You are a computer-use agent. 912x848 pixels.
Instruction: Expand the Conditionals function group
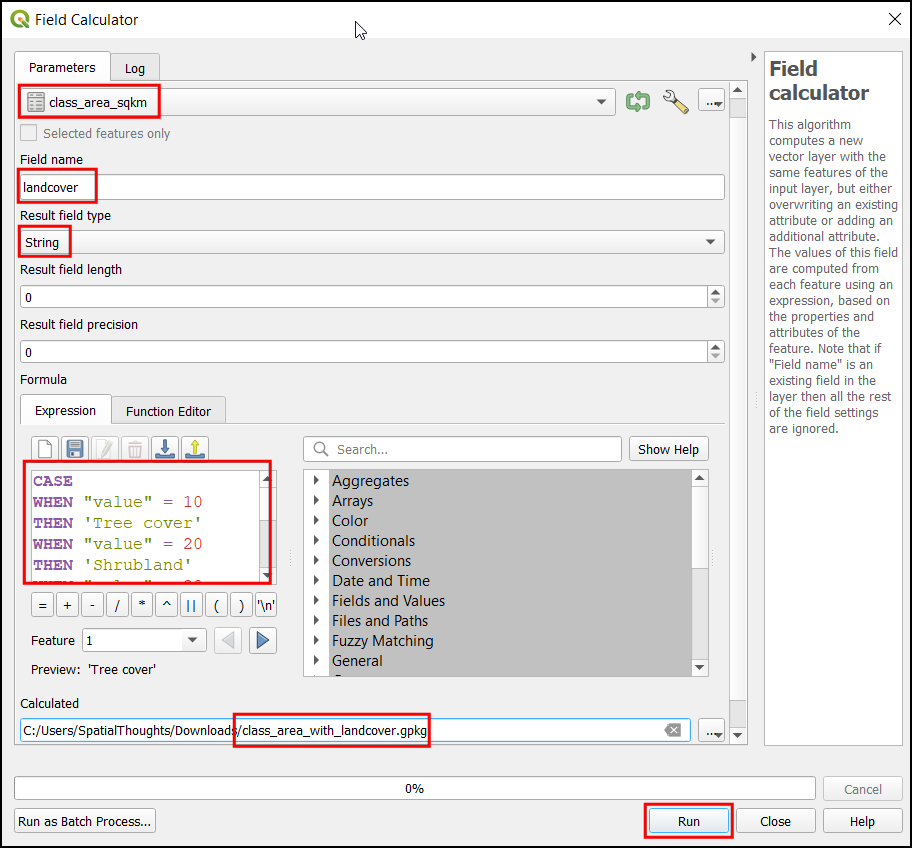tap(317, 540)
